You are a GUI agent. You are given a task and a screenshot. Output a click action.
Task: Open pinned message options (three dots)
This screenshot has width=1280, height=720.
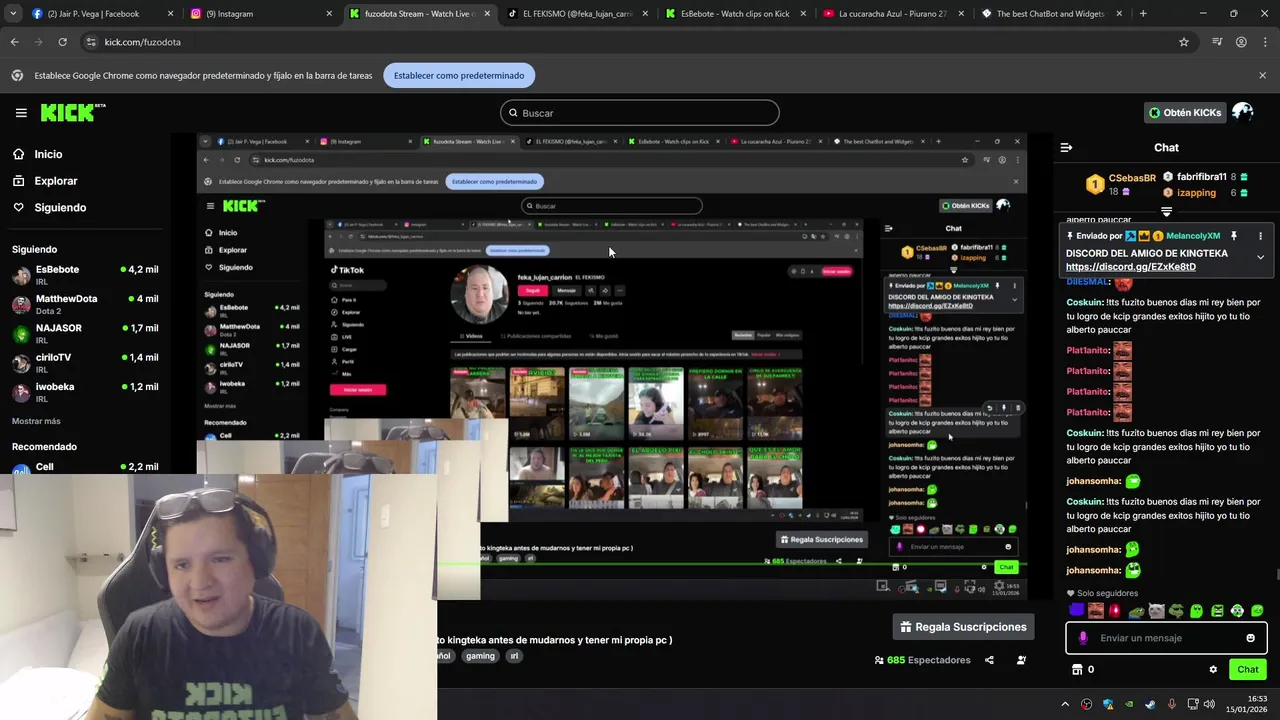1260,236
